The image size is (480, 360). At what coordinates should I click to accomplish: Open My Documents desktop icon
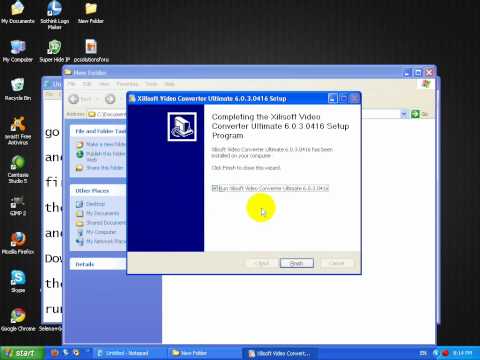tap(18, 13)
